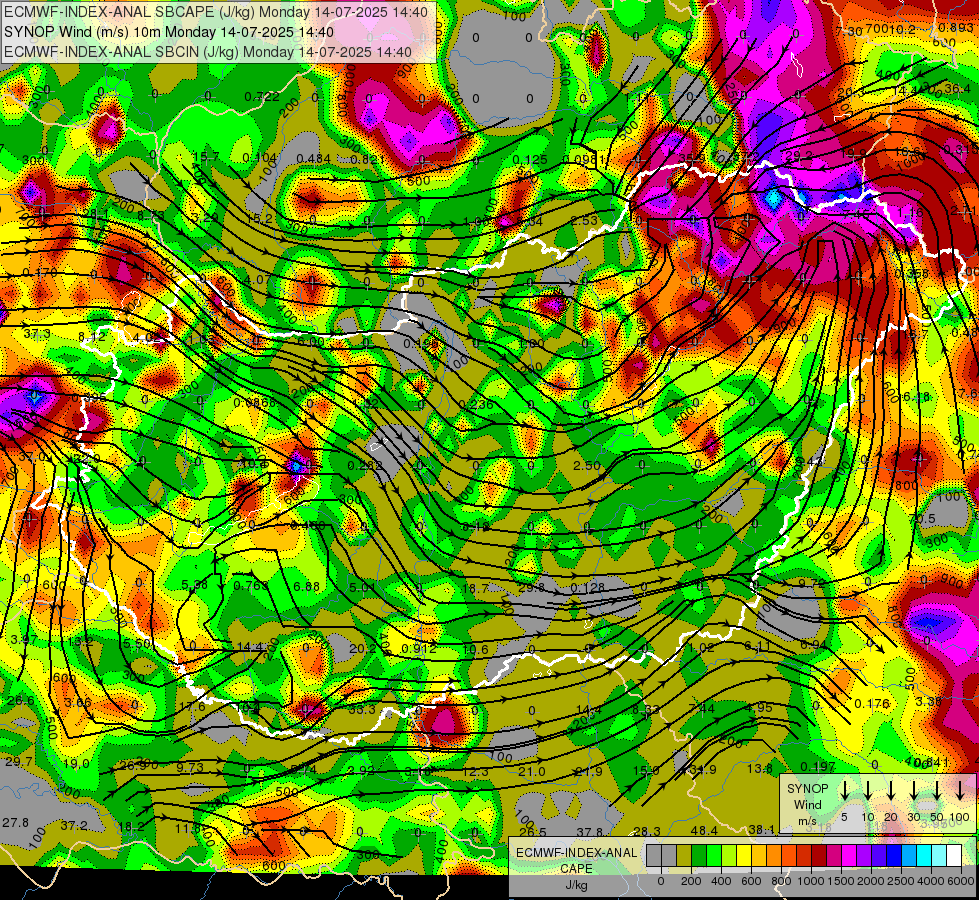The height and width of the screenshot is (900, 979).
Task: Click the 0.484 value on the map
Action: pos(313,159)
